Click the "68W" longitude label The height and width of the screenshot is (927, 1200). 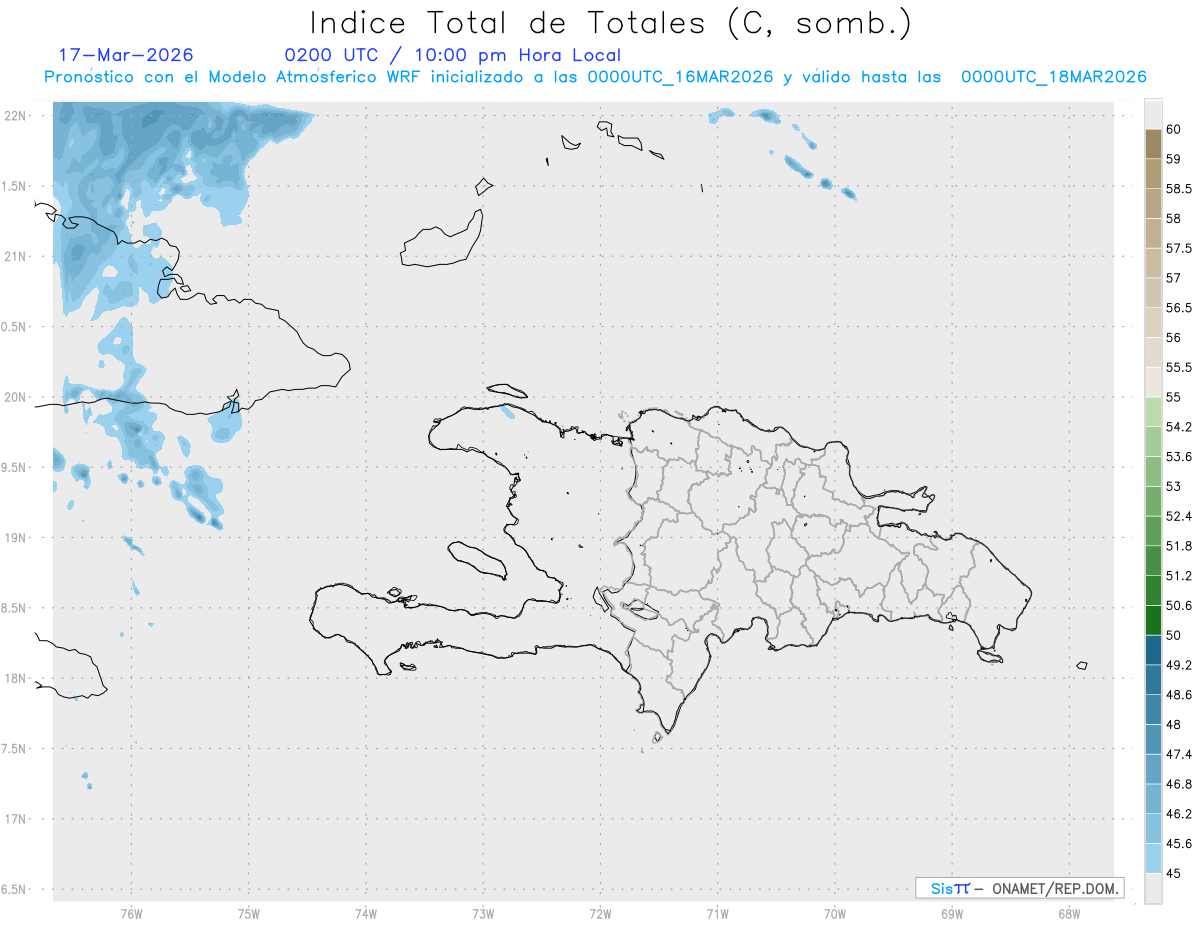point(1068,913)
